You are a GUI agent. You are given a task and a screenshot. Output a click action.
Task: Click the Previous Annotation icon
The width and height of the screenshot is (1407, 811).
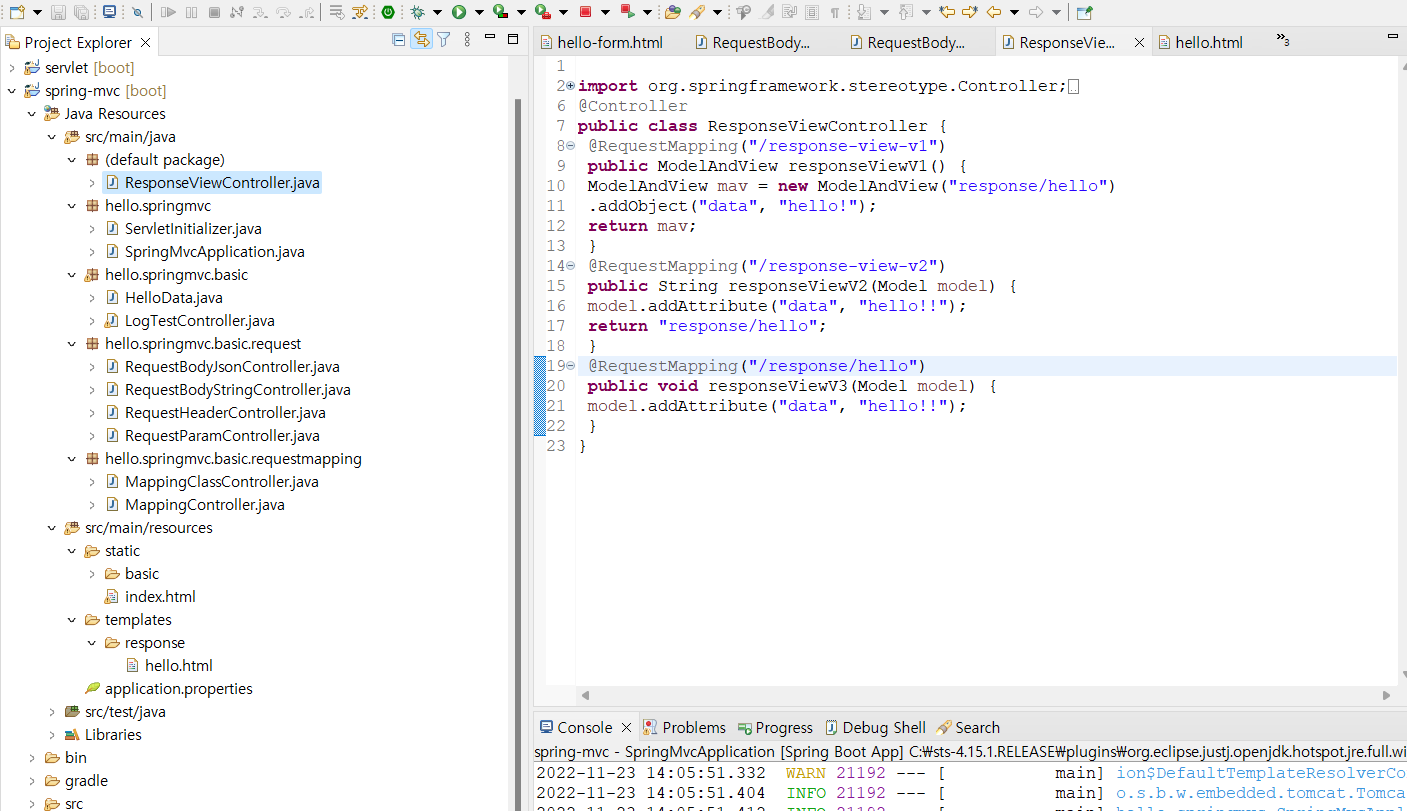tap(906, 12)
